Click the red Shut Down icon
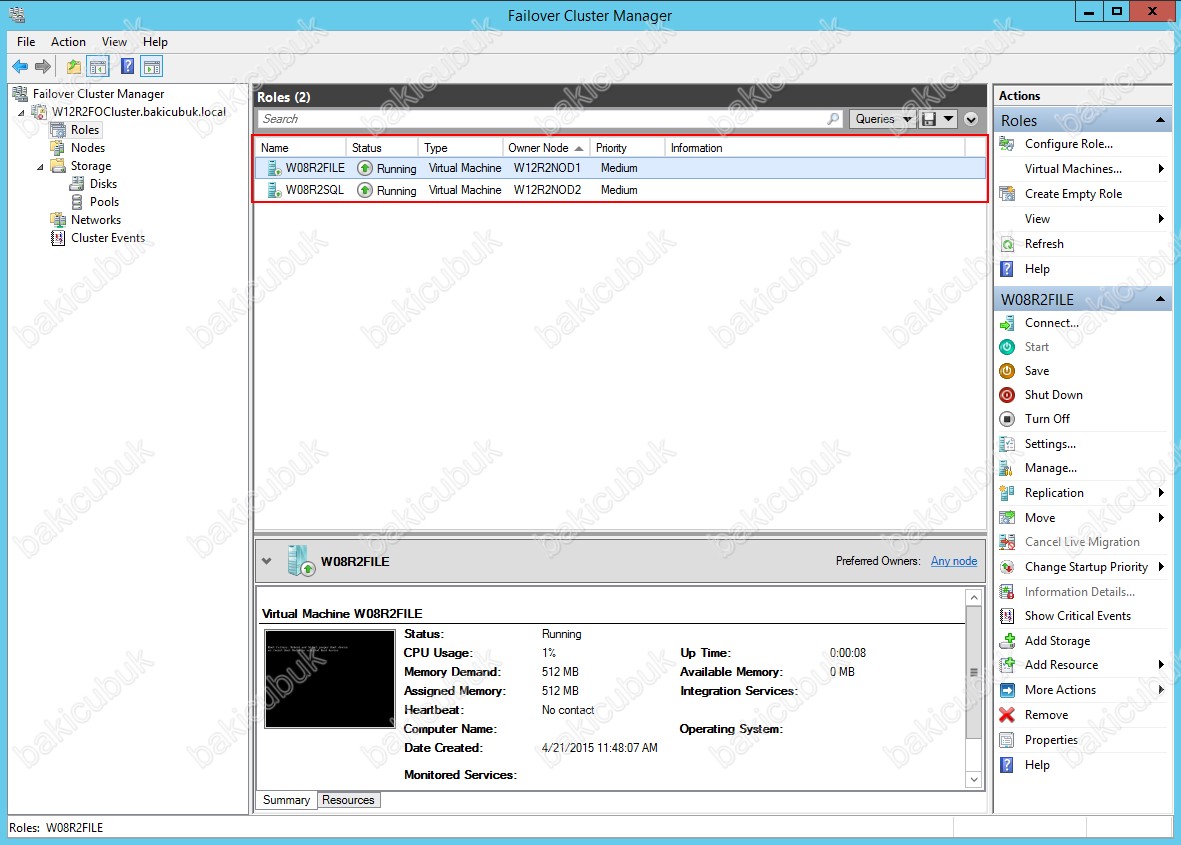 click(1006, 395)
